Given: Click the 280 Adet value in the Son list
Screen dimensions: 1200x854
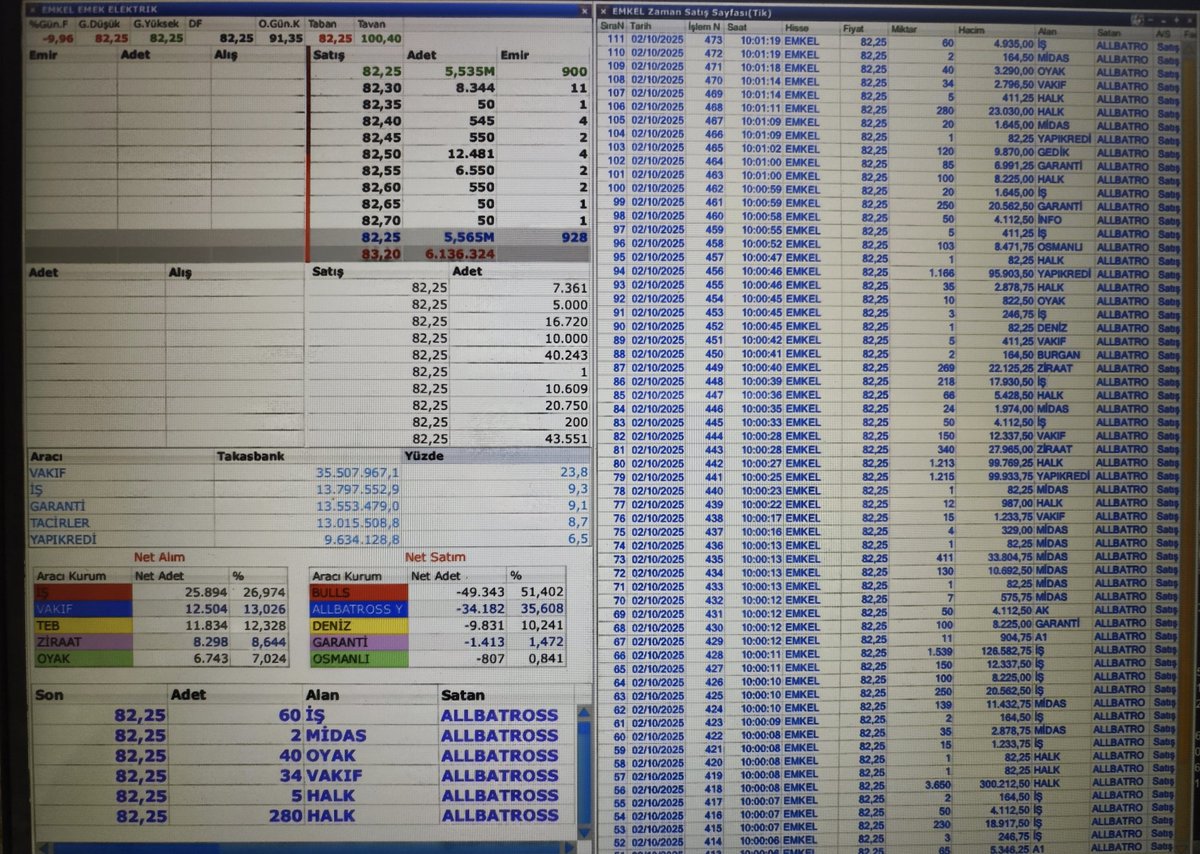Looking at the screenshot, I should (286, 815).
